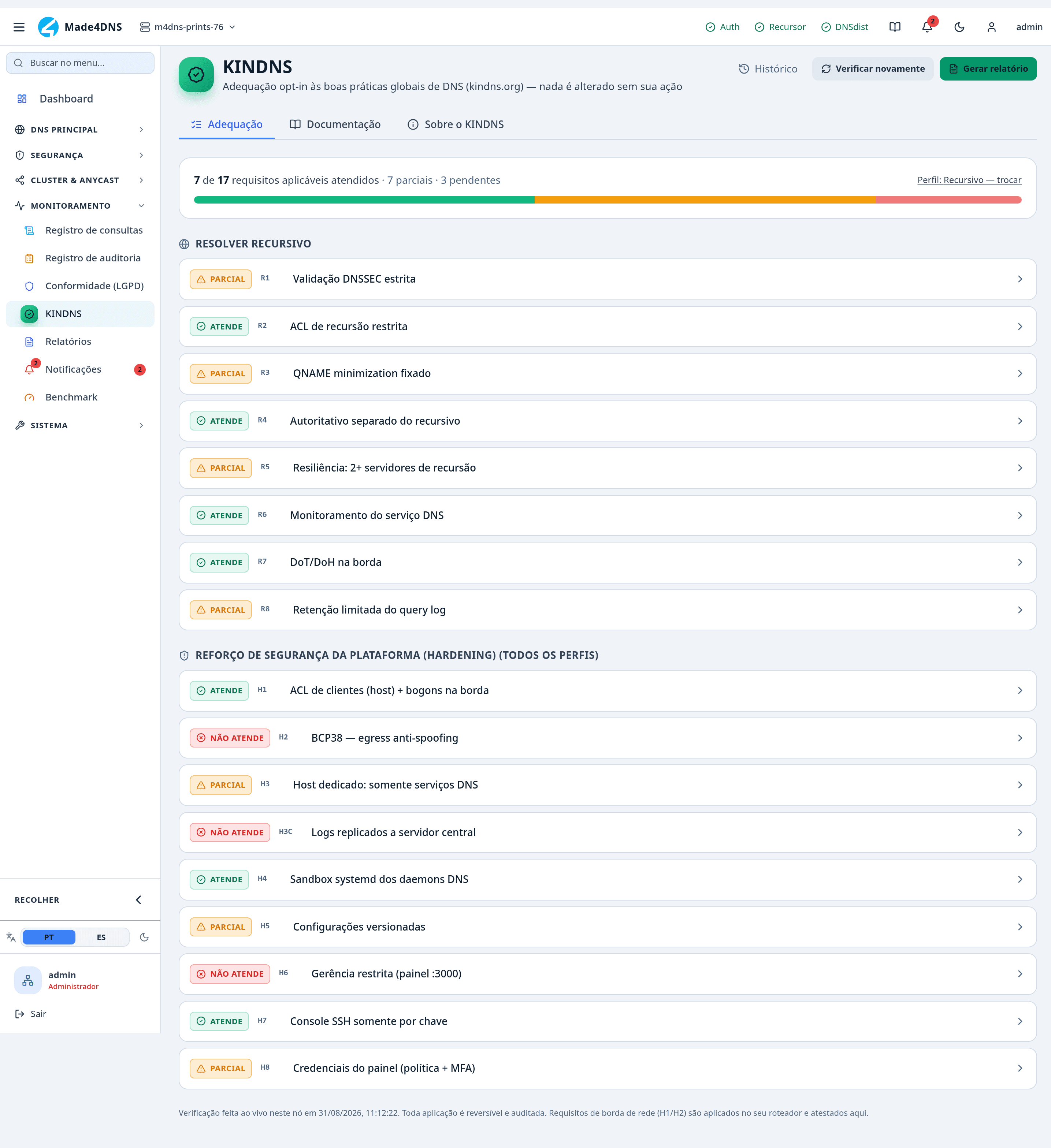Click the admin username in top bar
The width and height of the screenshot is (1051, 1148).
pos(1029,27)
